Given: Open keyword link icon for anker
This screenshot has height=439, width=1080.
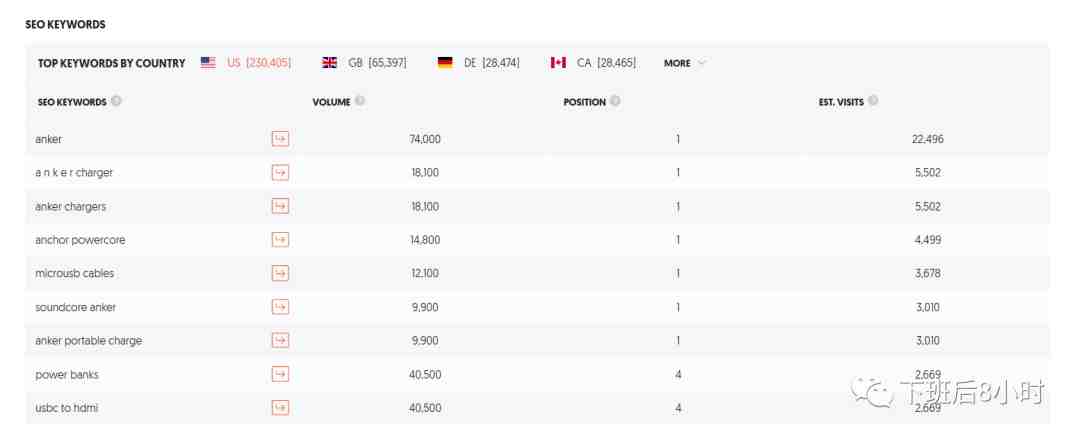Looking at the screenshot, I should tap(280, 139).
